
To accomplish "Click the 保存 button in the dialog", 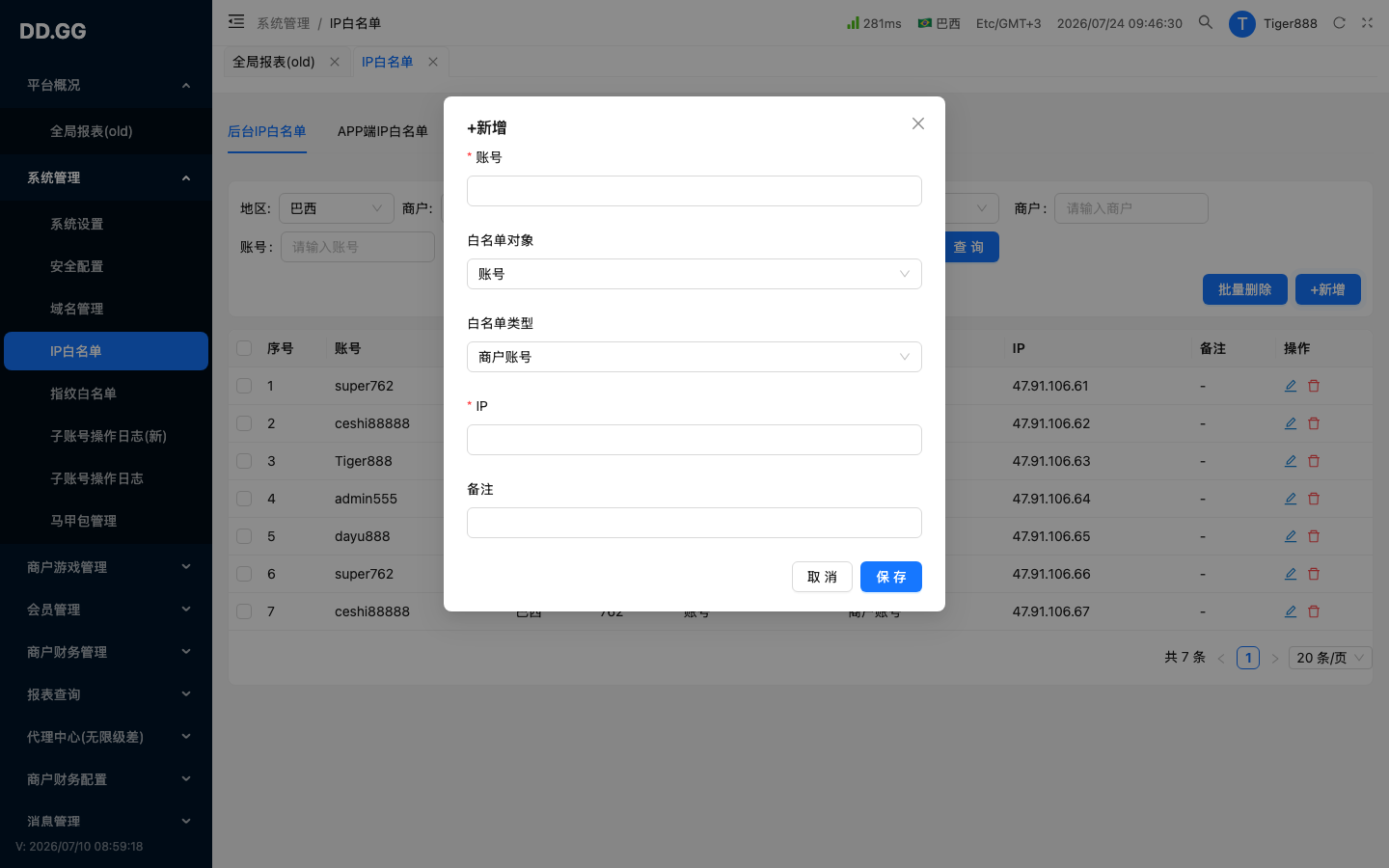I will click(x=891, y=577).
